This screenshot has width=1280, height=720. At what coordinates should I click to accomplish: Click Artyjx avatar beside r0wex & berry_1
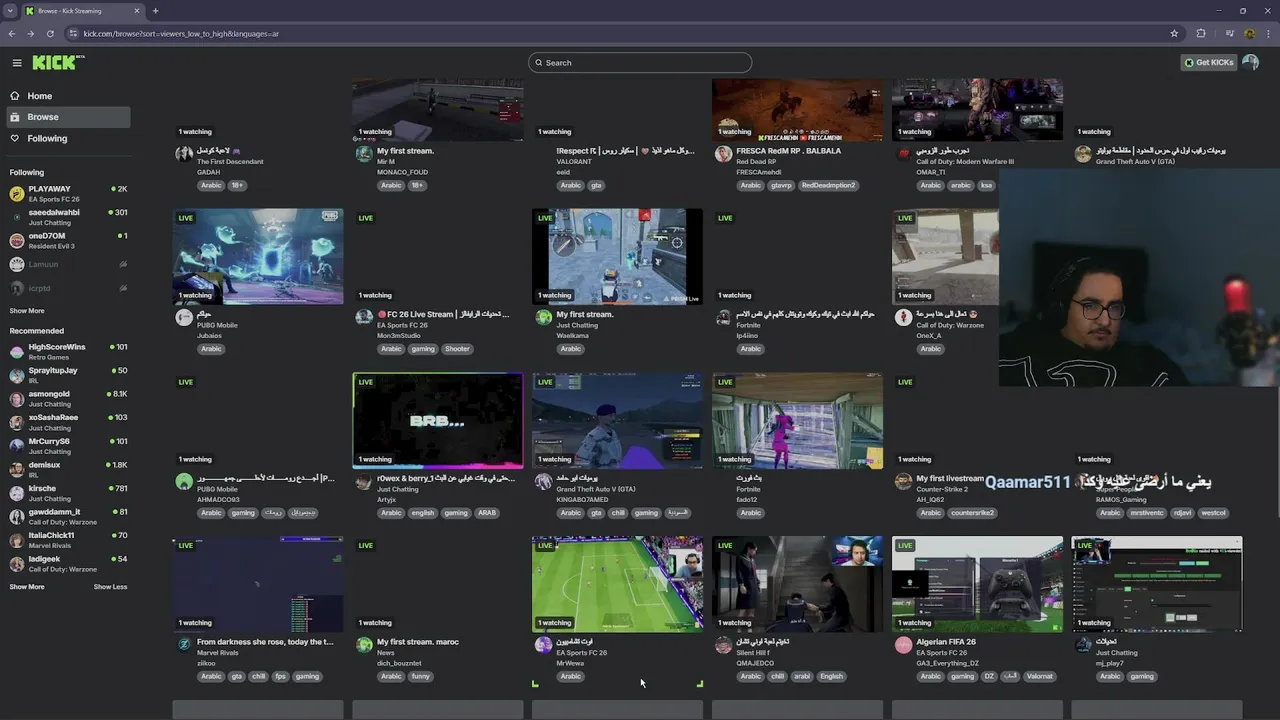coord(363,481)
